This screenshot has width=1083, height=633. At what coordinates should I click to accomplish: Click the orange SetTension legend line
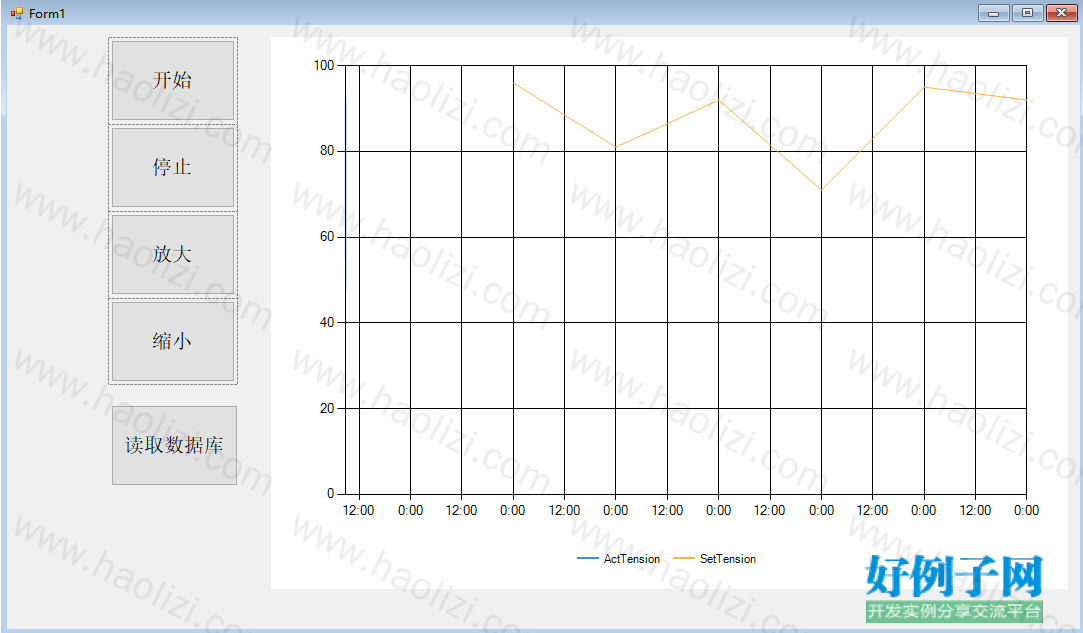683,558
